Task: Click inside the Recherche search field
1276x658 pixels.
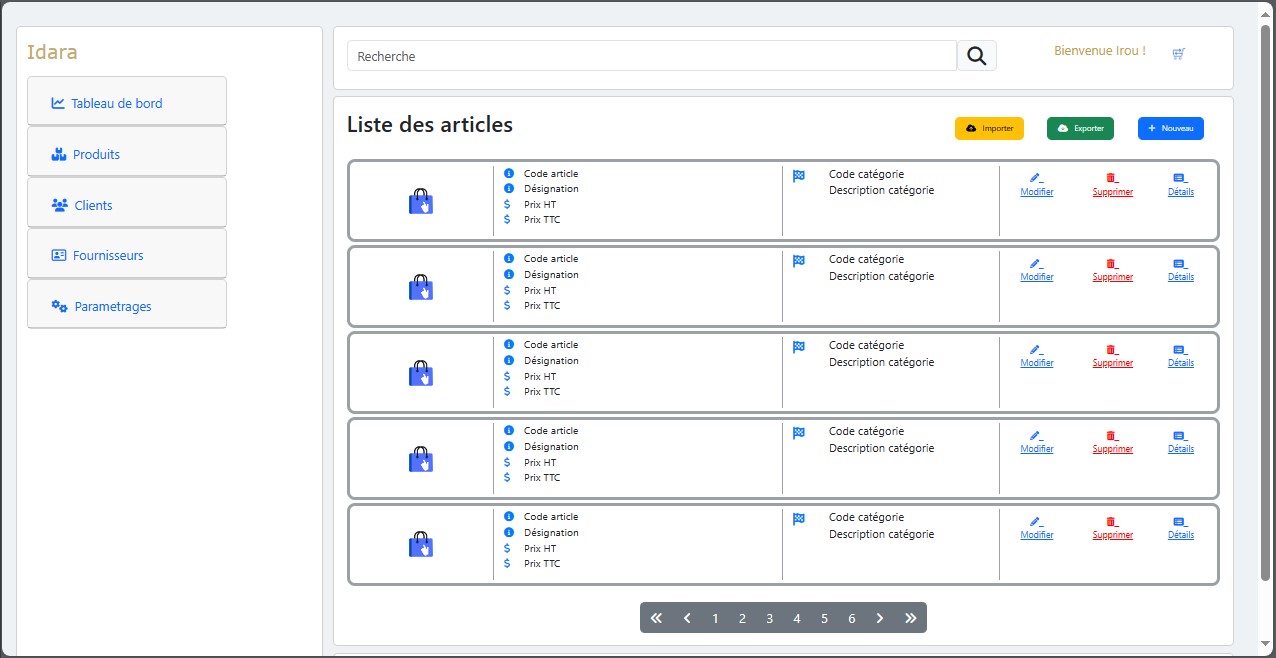Action: [x=650, y=55]
